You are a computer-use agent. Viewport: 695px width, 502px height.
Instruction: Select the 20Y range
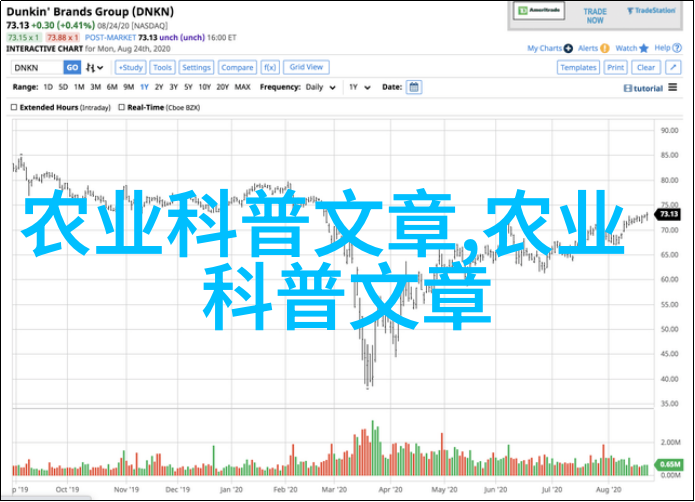223,87
